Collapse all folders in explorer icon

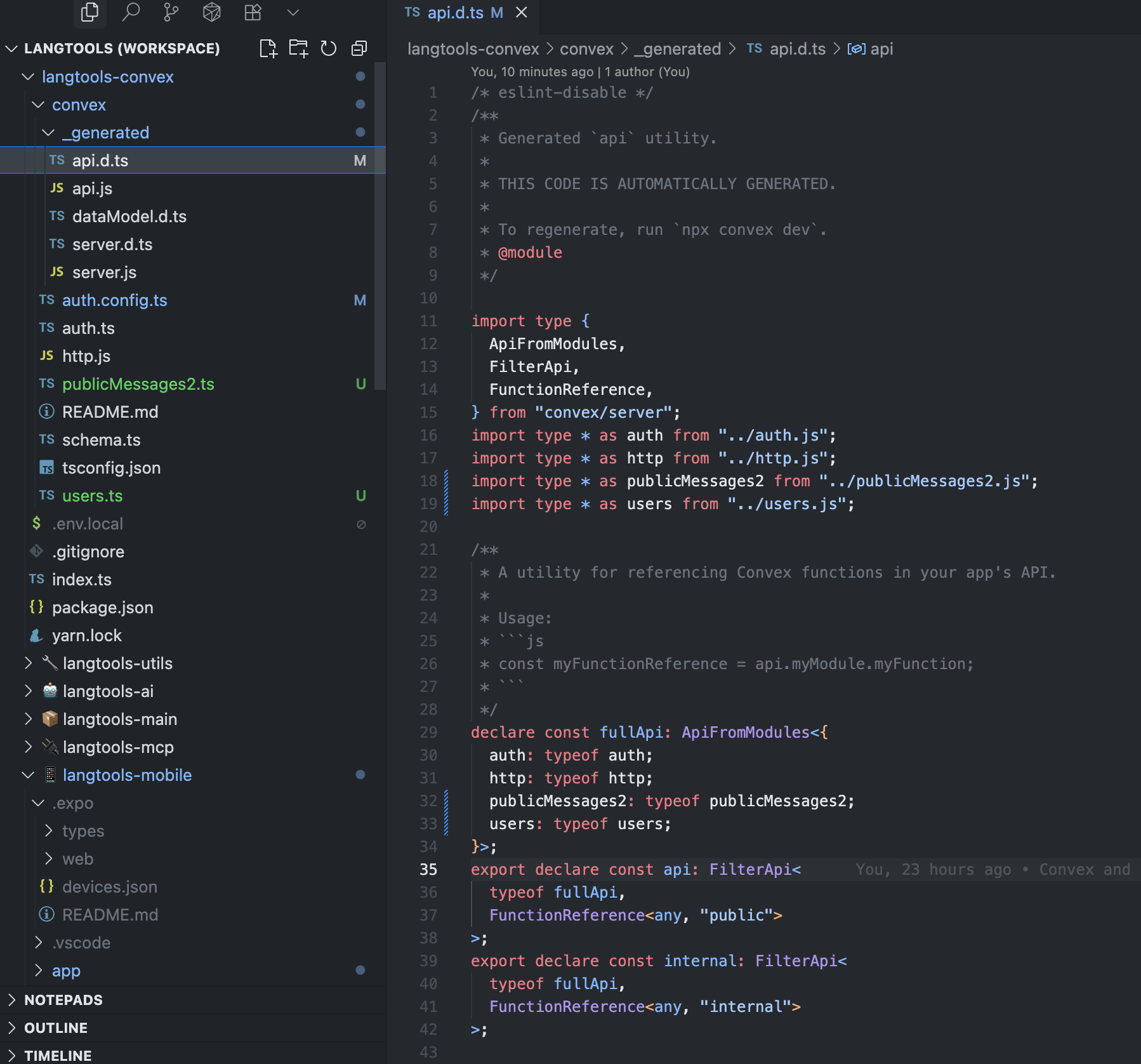359,48
